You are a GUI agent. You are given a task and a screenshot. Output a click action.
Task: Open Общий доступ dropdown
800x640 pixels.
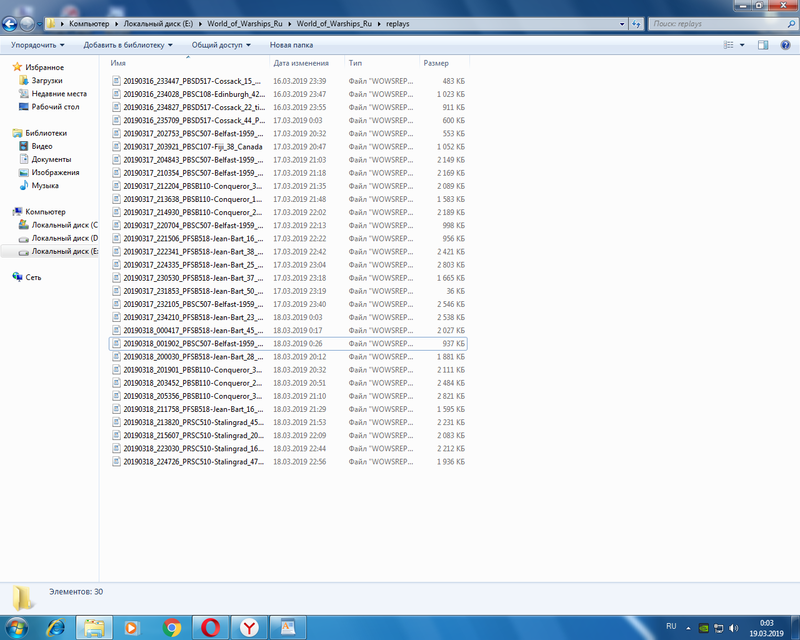[x=221, y=45]
